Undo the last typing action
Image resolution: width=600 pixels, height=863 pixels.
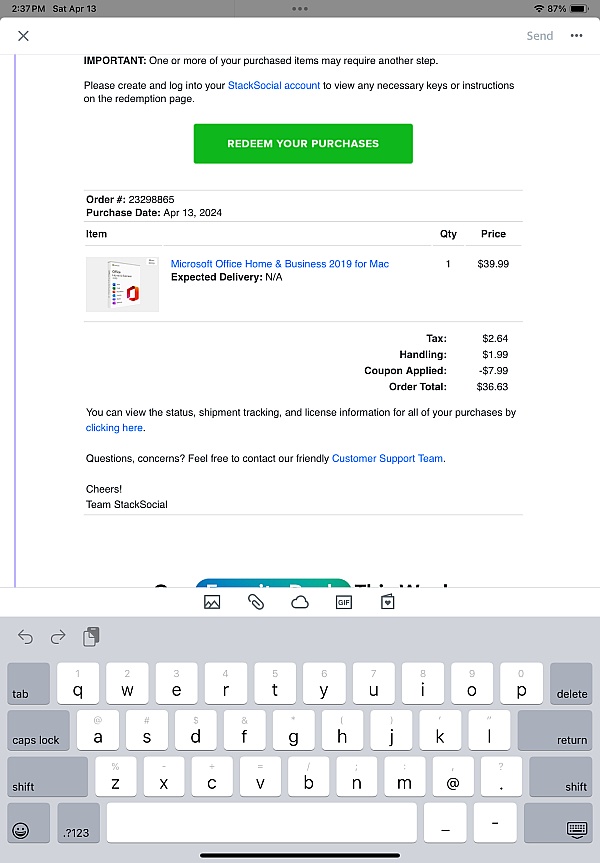pos(26,637)
